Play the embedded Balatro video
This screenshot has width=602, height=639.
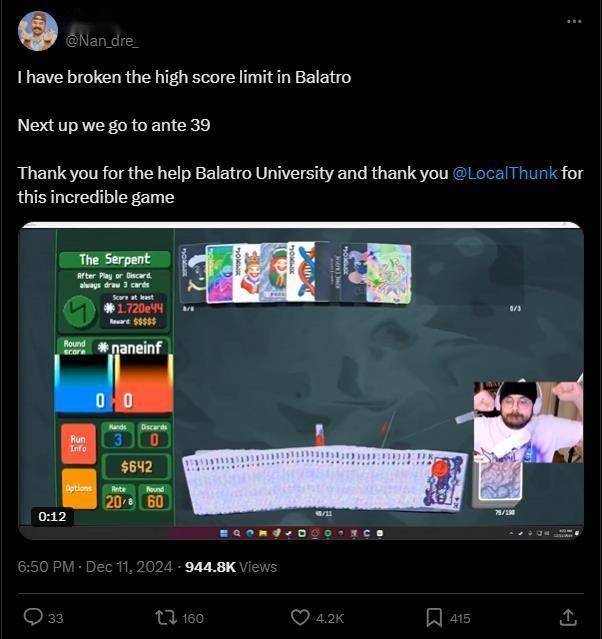point(301,380)
